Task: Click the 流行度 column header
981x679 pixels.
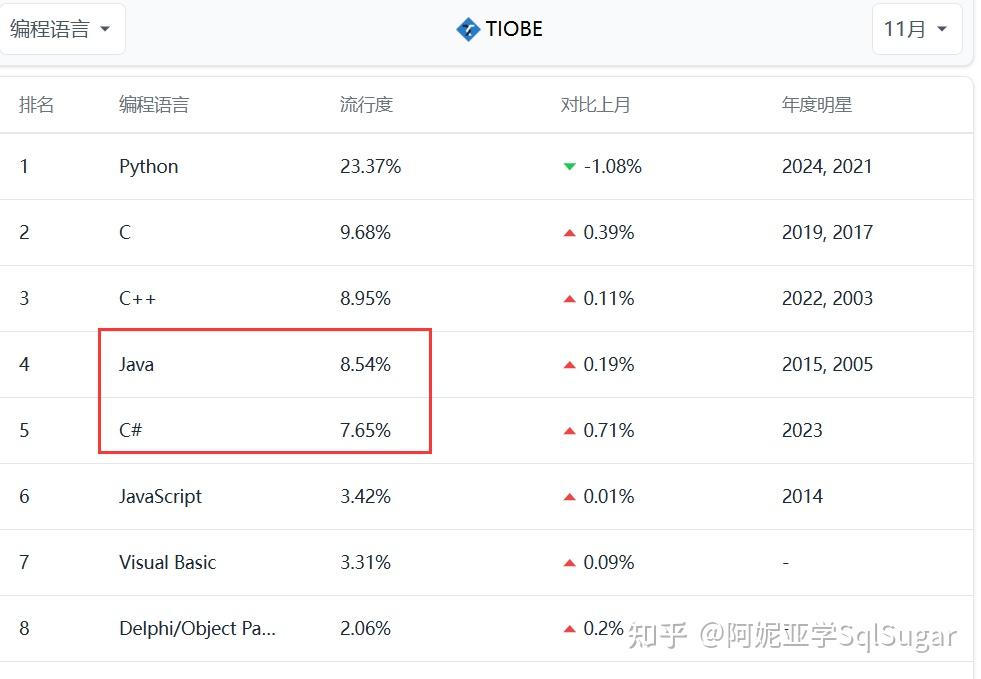Action: point(366,104)
